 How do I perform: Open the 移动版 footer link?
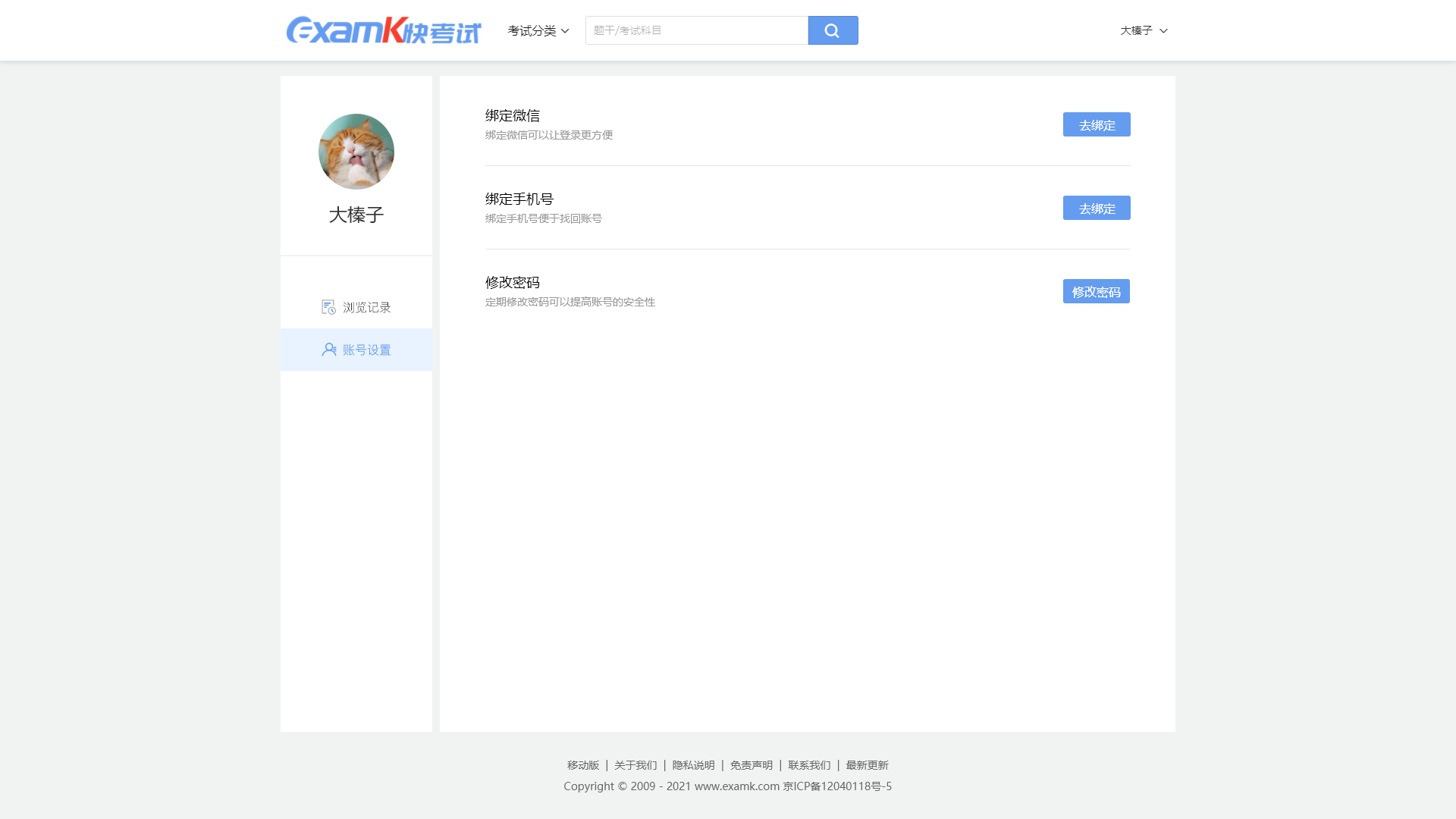point(583,765)
